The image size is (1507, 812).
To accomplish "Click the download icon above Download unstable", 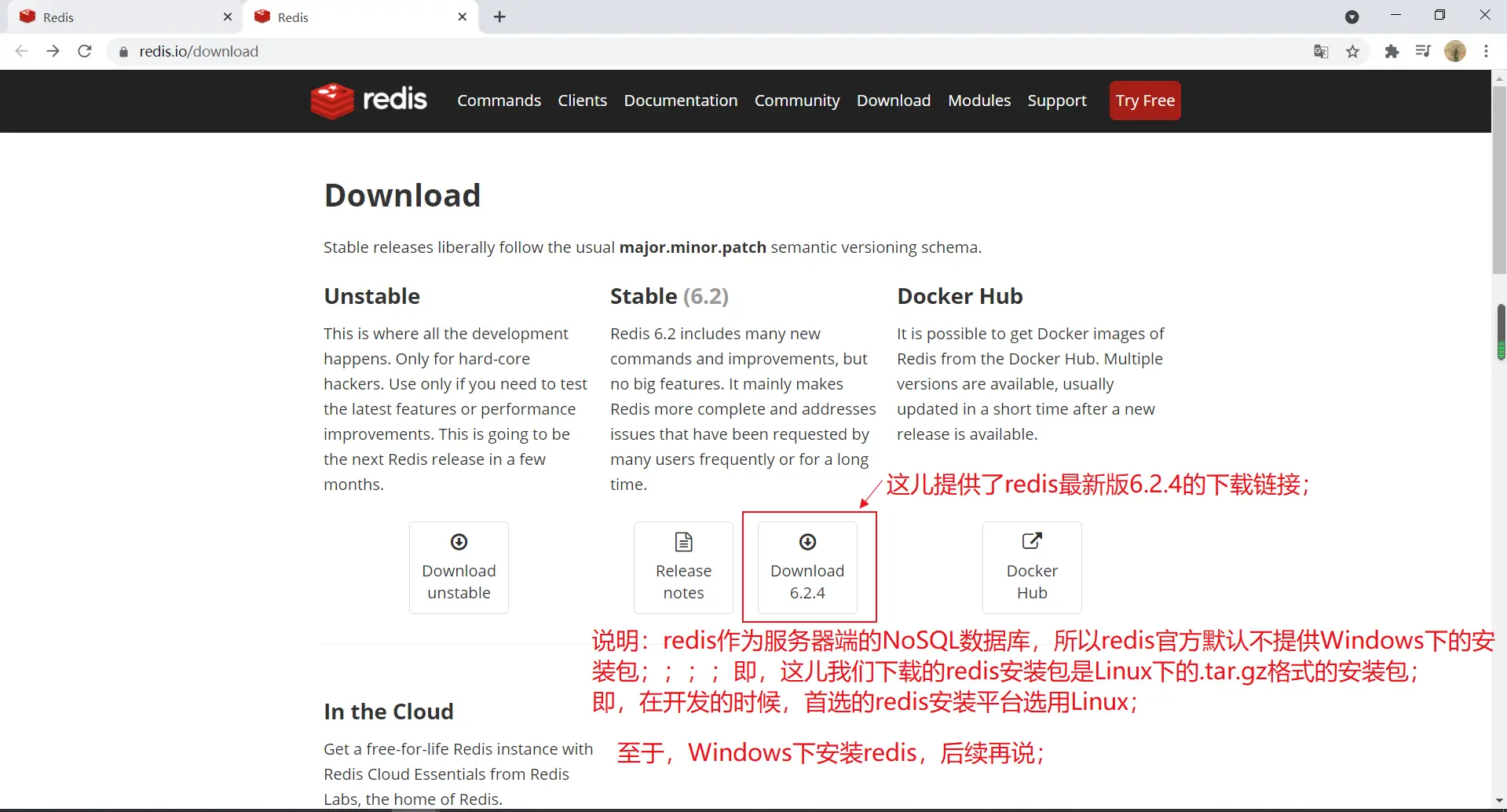I will (x=459, y=542).
